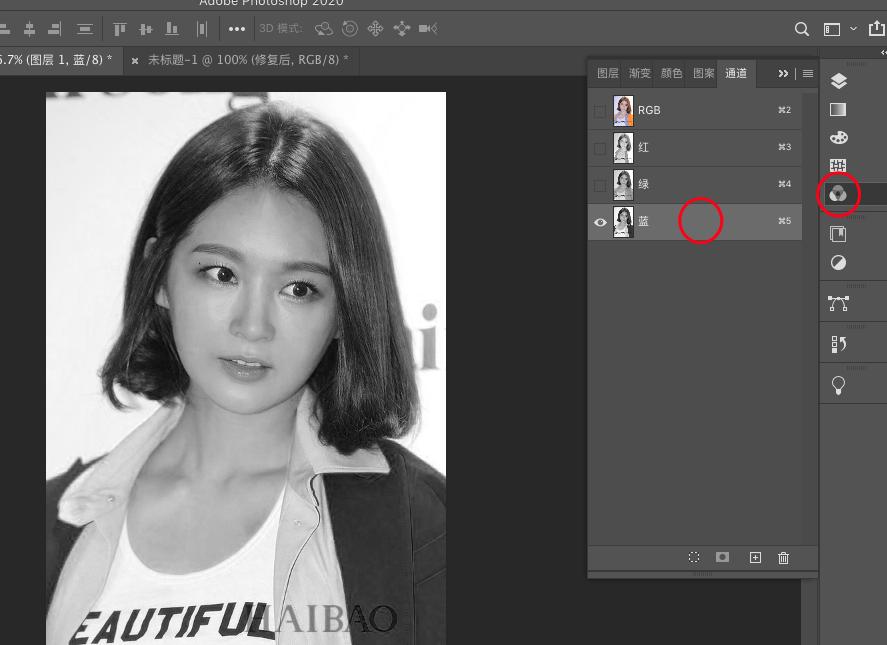
Task: Switch to the 图层 (Layers) tab
Action: pyautogui.click(x=607, y=73)
